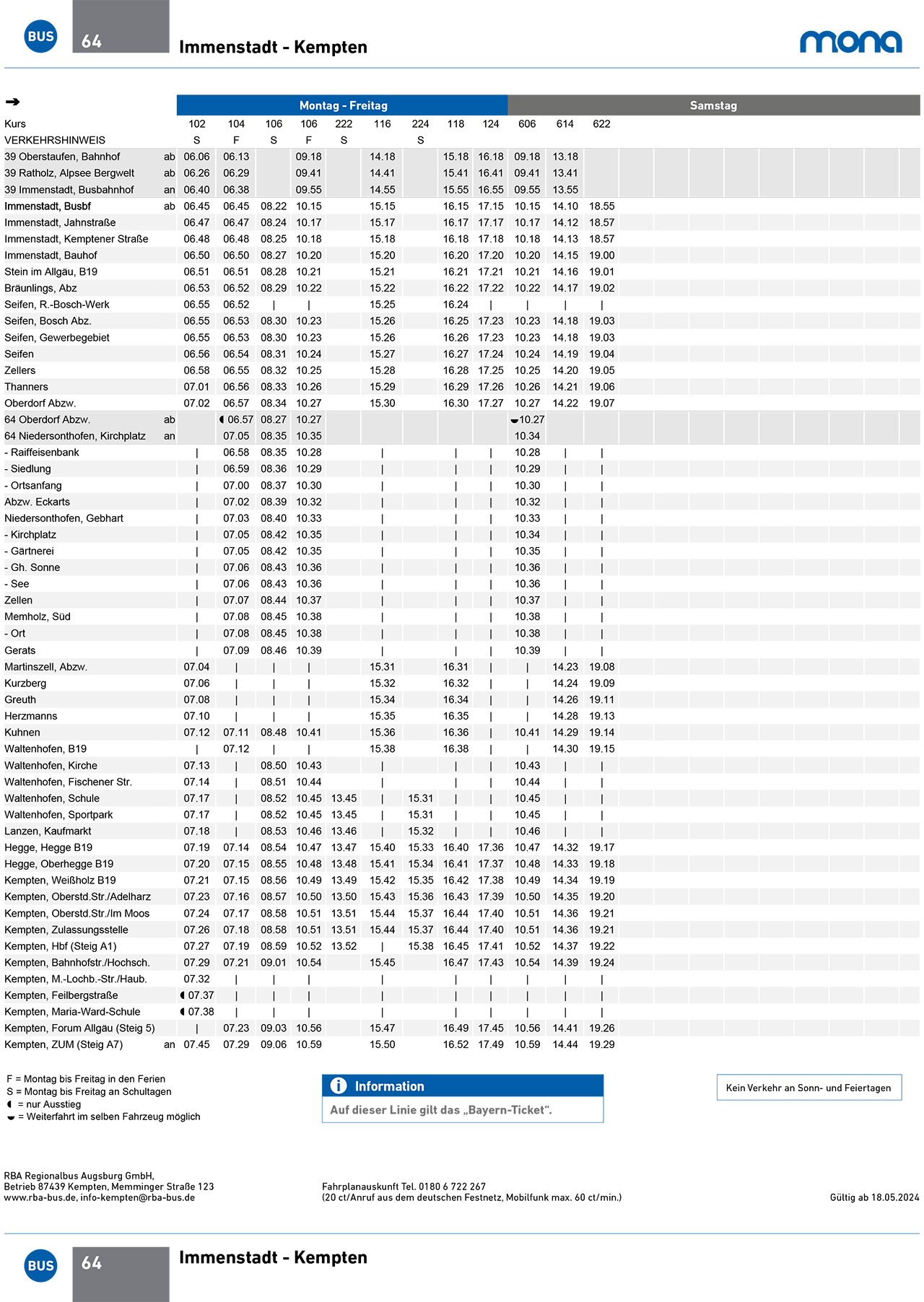Click the half-circle 'nur Ausstieg' legend symbol

(9, 1104)
